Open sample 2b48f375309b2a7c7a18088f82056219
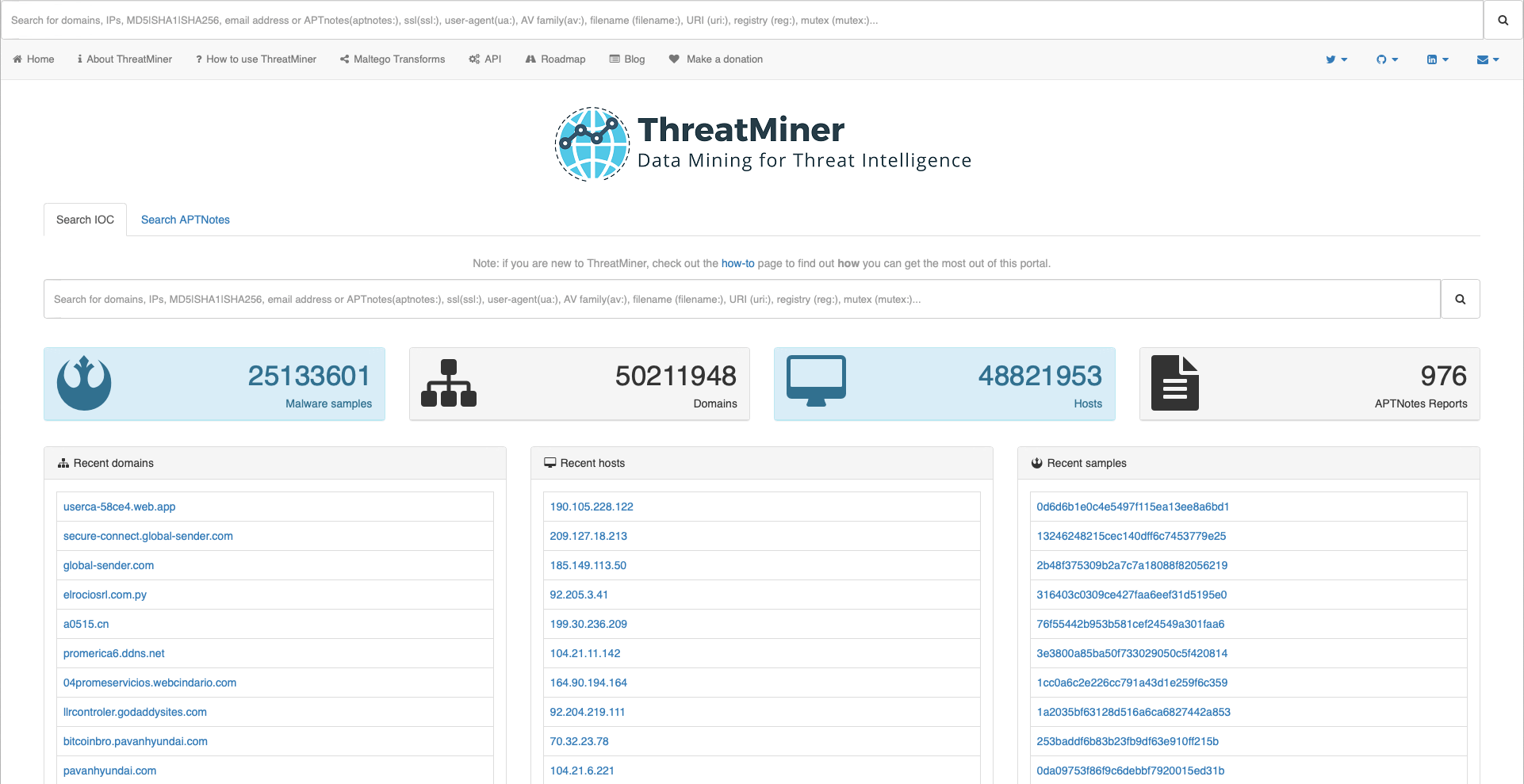1524x784 pixels. 1132,565
